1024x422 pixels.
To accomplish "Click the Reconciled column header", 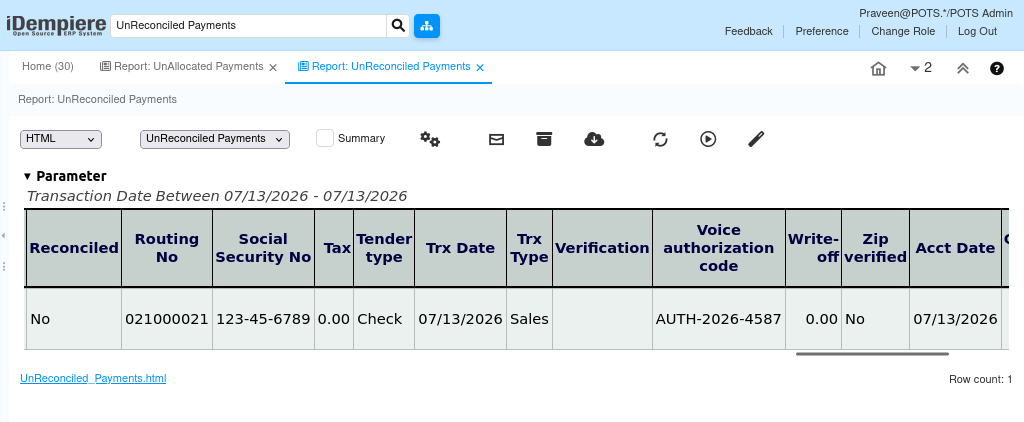I will coord(74,248).
